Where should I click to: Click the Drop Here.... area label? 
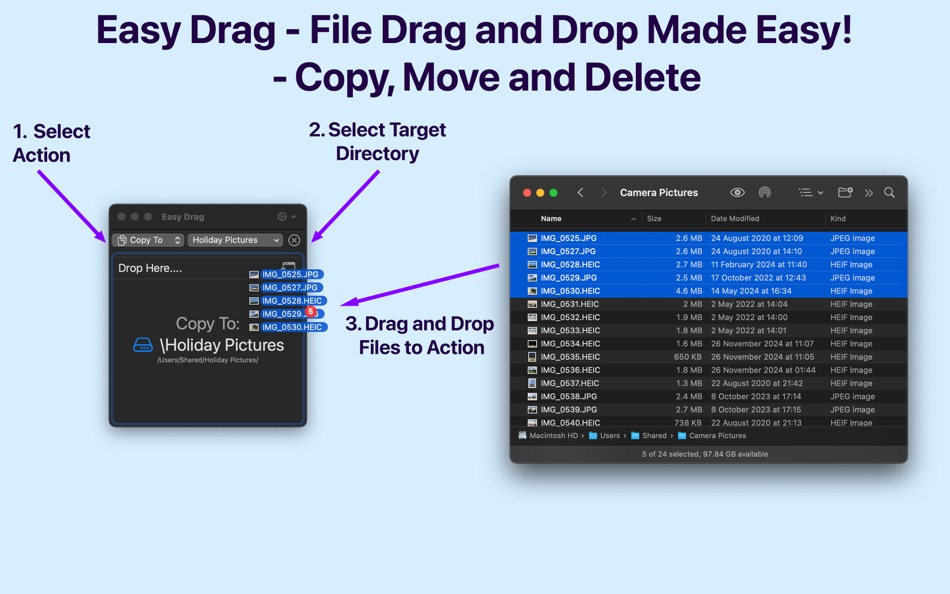[x=150, y=268]
